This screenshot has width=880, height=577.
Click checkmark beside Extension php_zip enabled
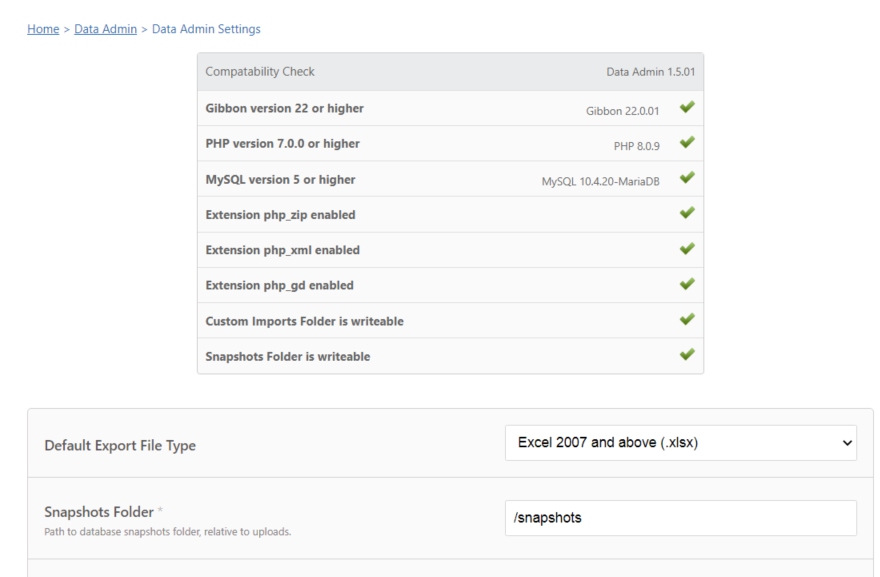point(687,213)
